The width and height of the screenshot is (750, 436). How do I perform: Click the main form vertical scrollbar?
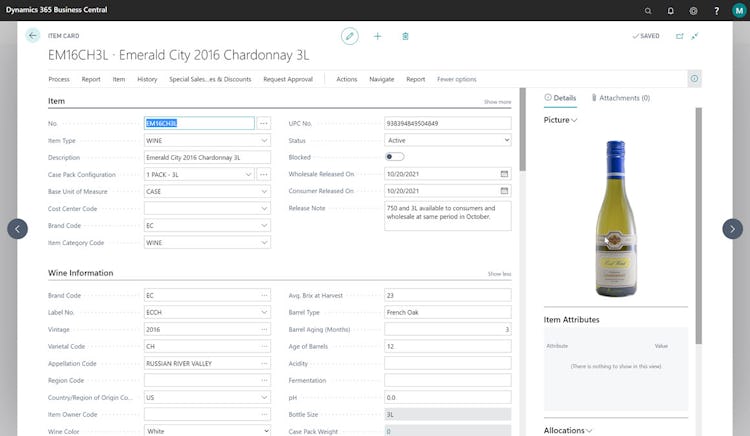click(x=523, y=129)
